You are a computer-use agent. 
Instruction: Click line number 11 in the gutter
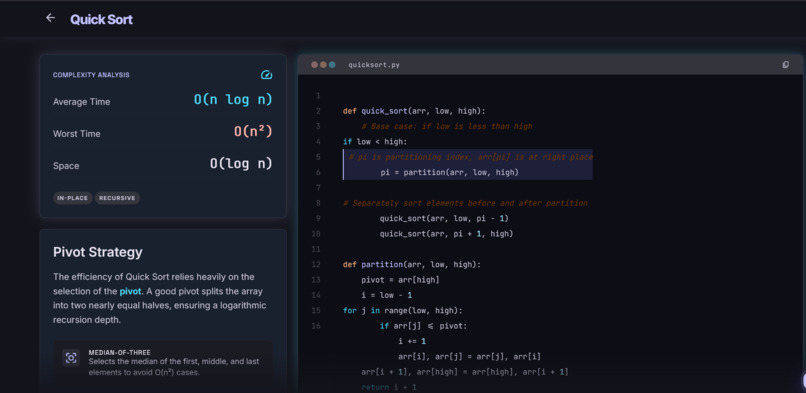click(316, 249)
